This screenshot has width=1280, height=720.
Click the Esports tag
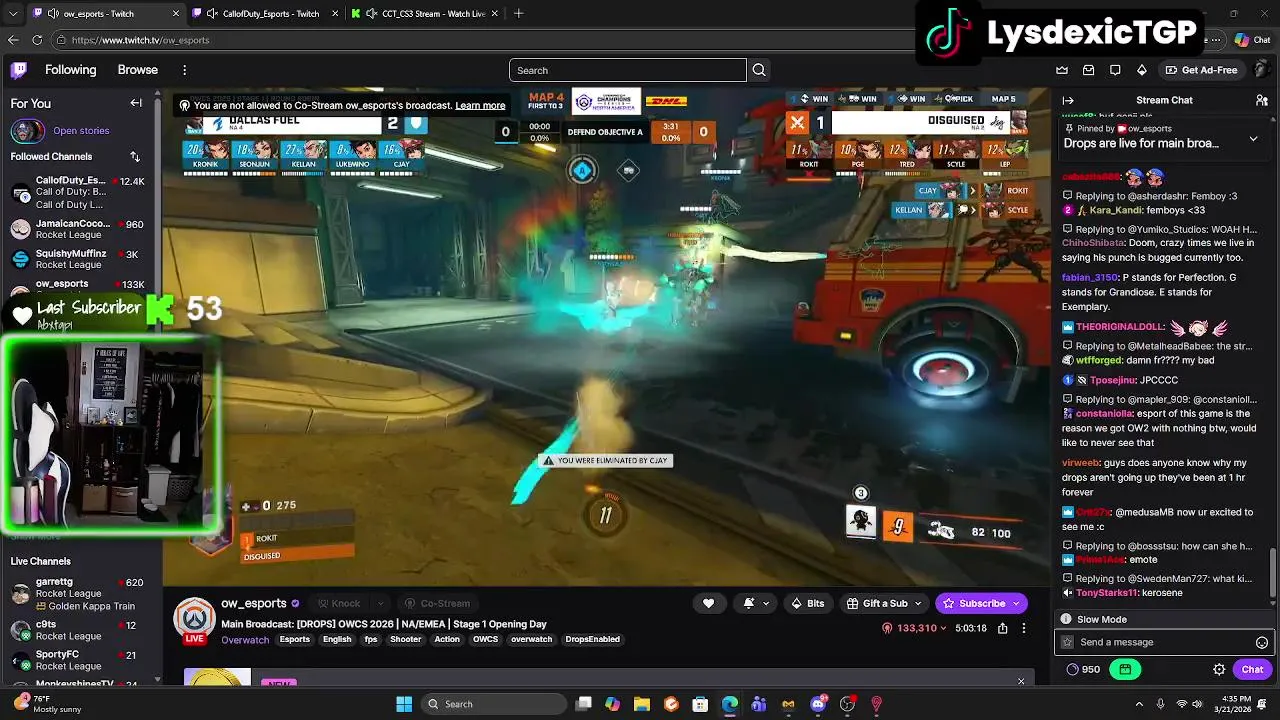click(295, 640)
